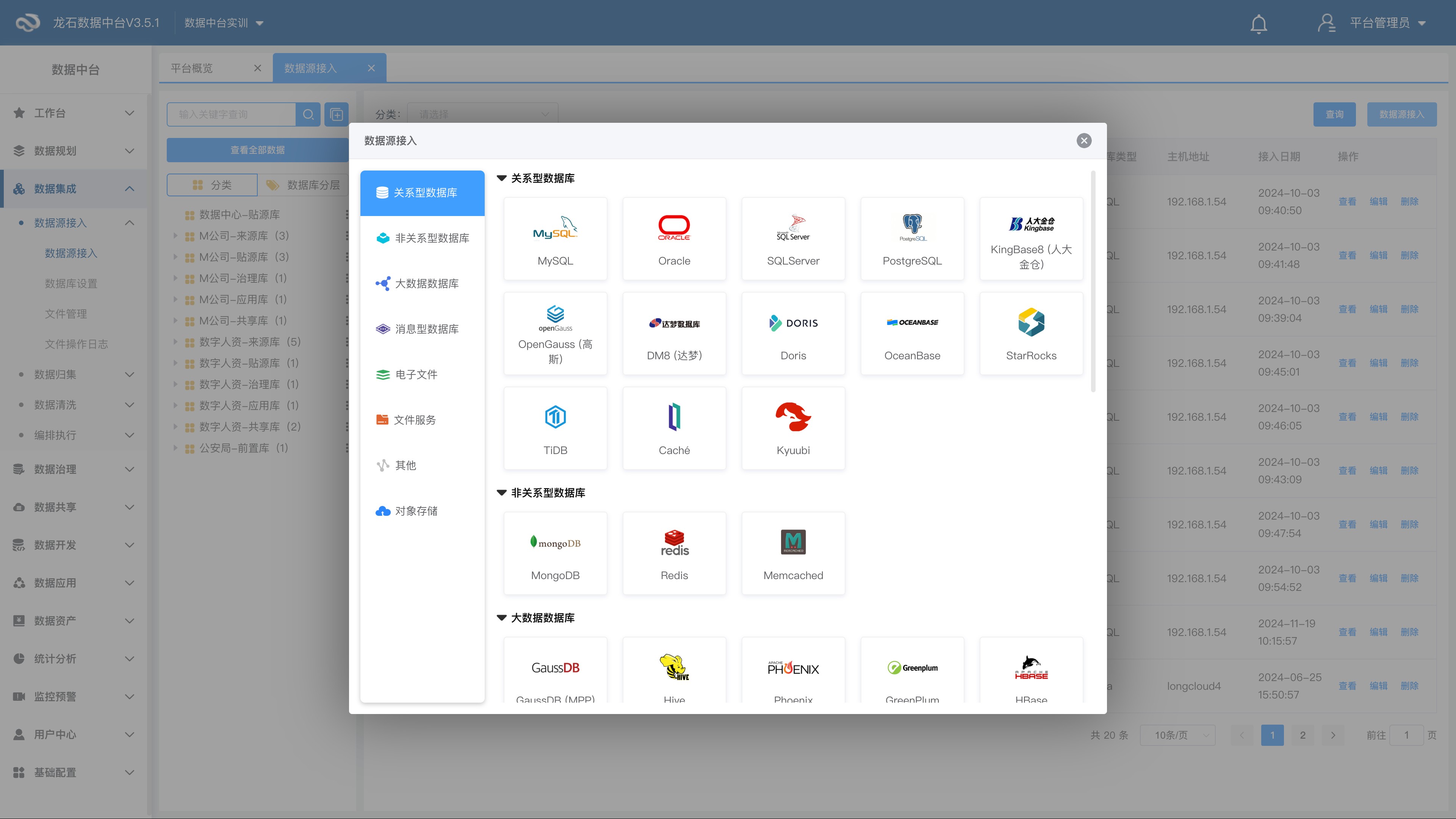Pick the Phoenix data source card

click(793, 670)
